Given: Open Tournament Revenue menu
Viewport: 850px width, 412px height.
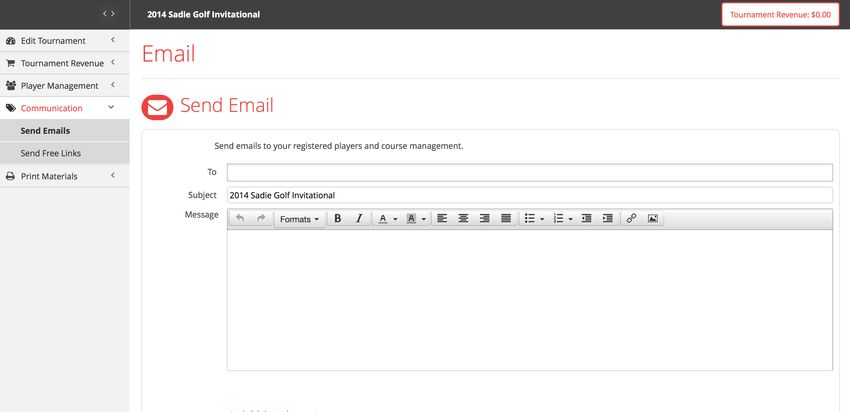Looking at the screenshot, I should (x=65, y=63).
